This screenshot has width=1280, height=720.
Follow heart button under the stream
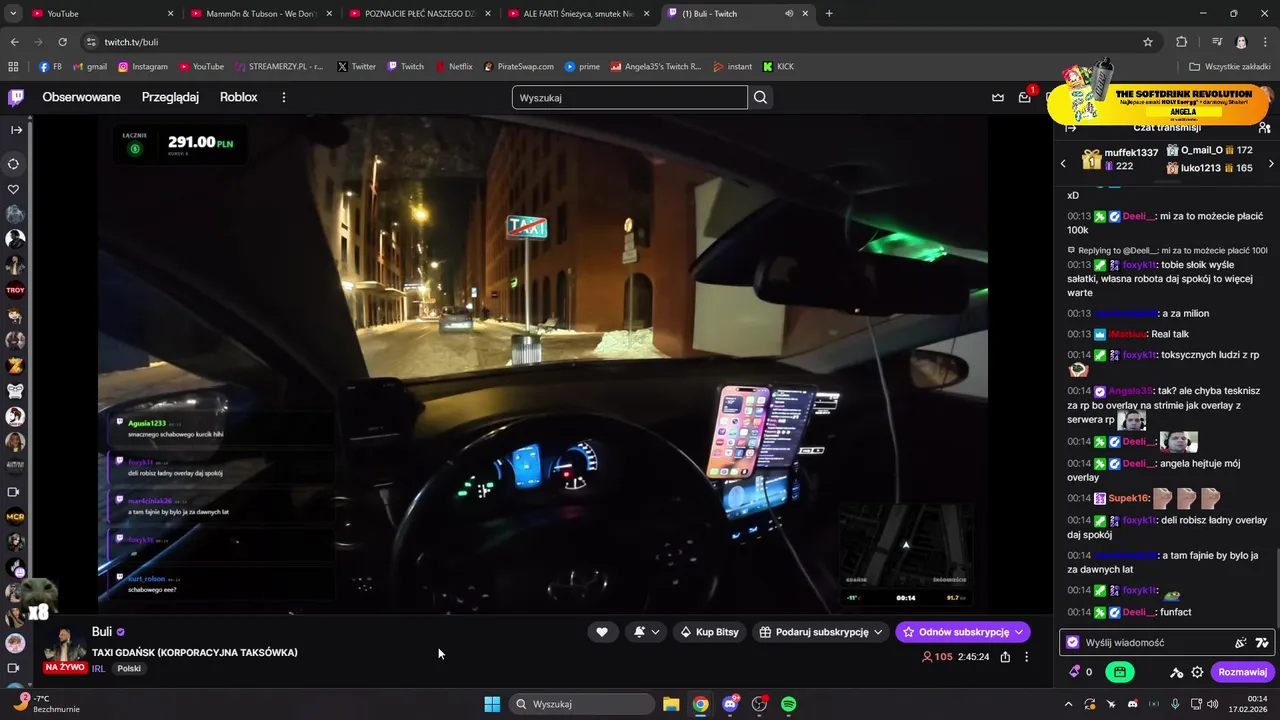(x=602, y=632)
